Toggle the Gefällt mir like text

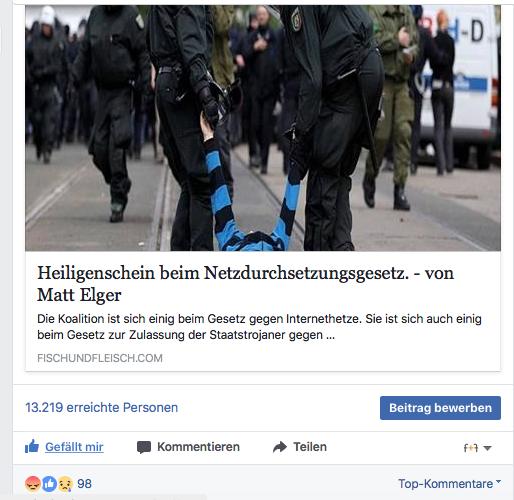pyautogui.click(x=74, y=447)
